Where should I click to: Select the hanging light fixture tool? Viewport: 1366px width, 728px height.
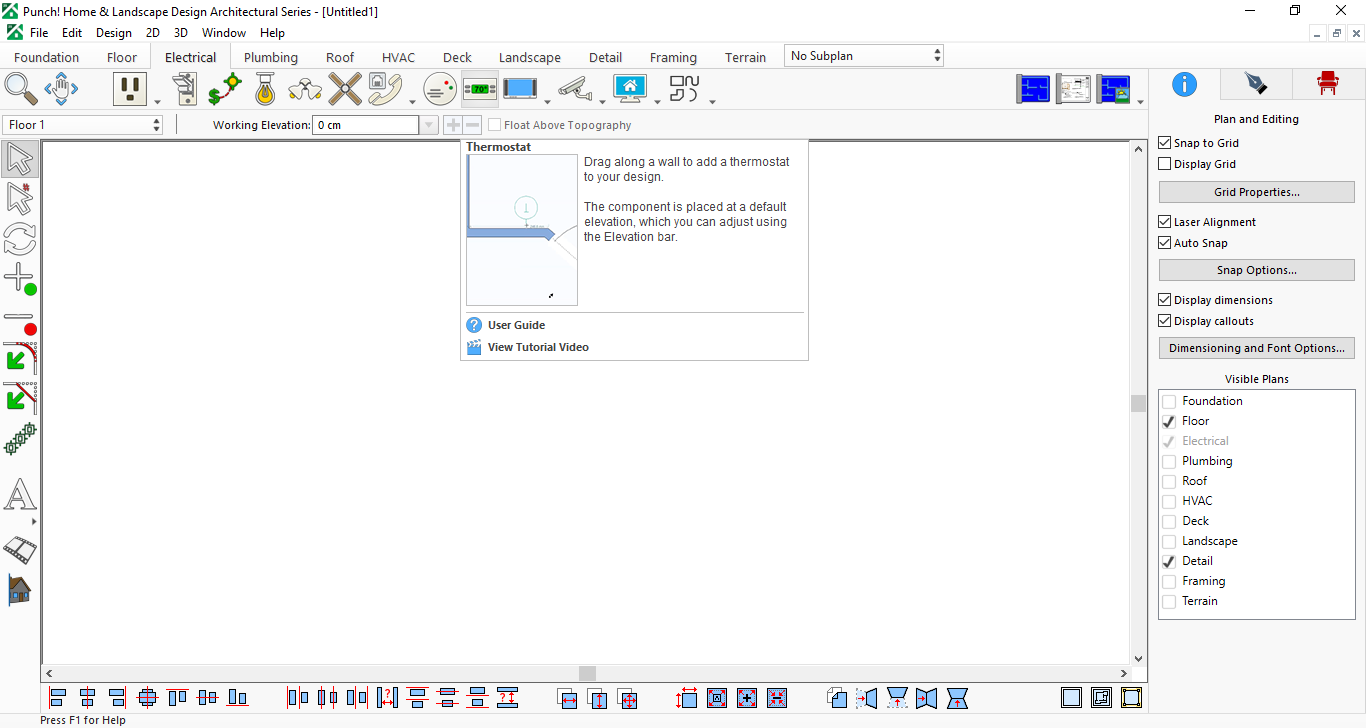(x=265, y=89)
